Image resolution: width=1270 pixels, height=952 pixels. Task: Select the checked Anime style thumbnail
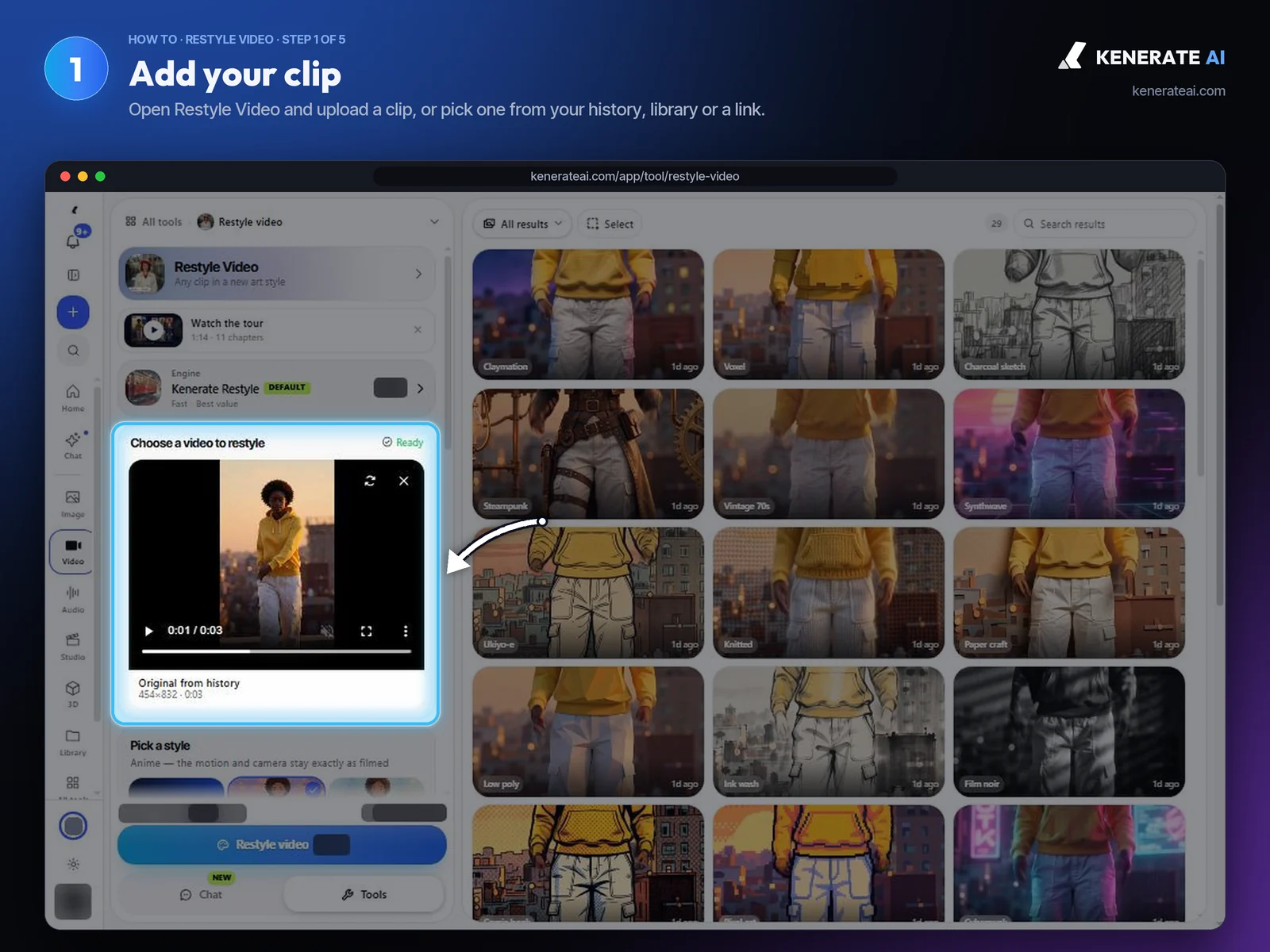pos(276,787)
